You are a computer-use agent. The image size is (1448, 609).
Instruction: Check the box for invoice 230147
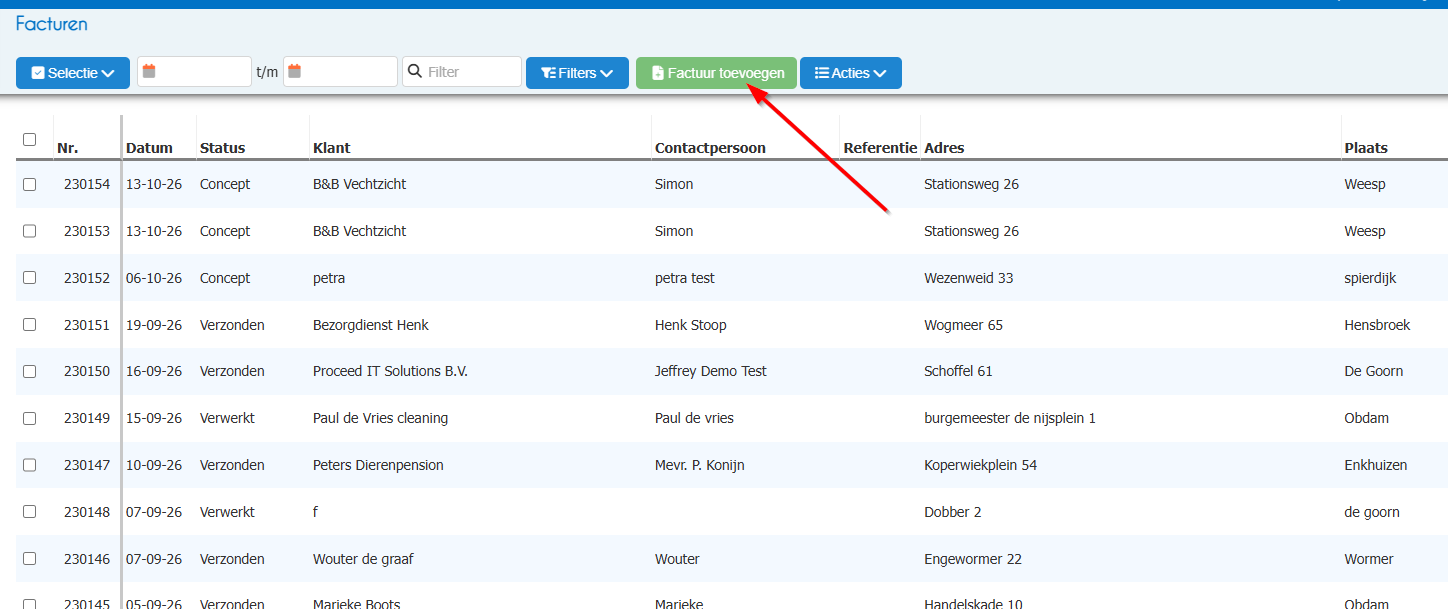(29, 465)
